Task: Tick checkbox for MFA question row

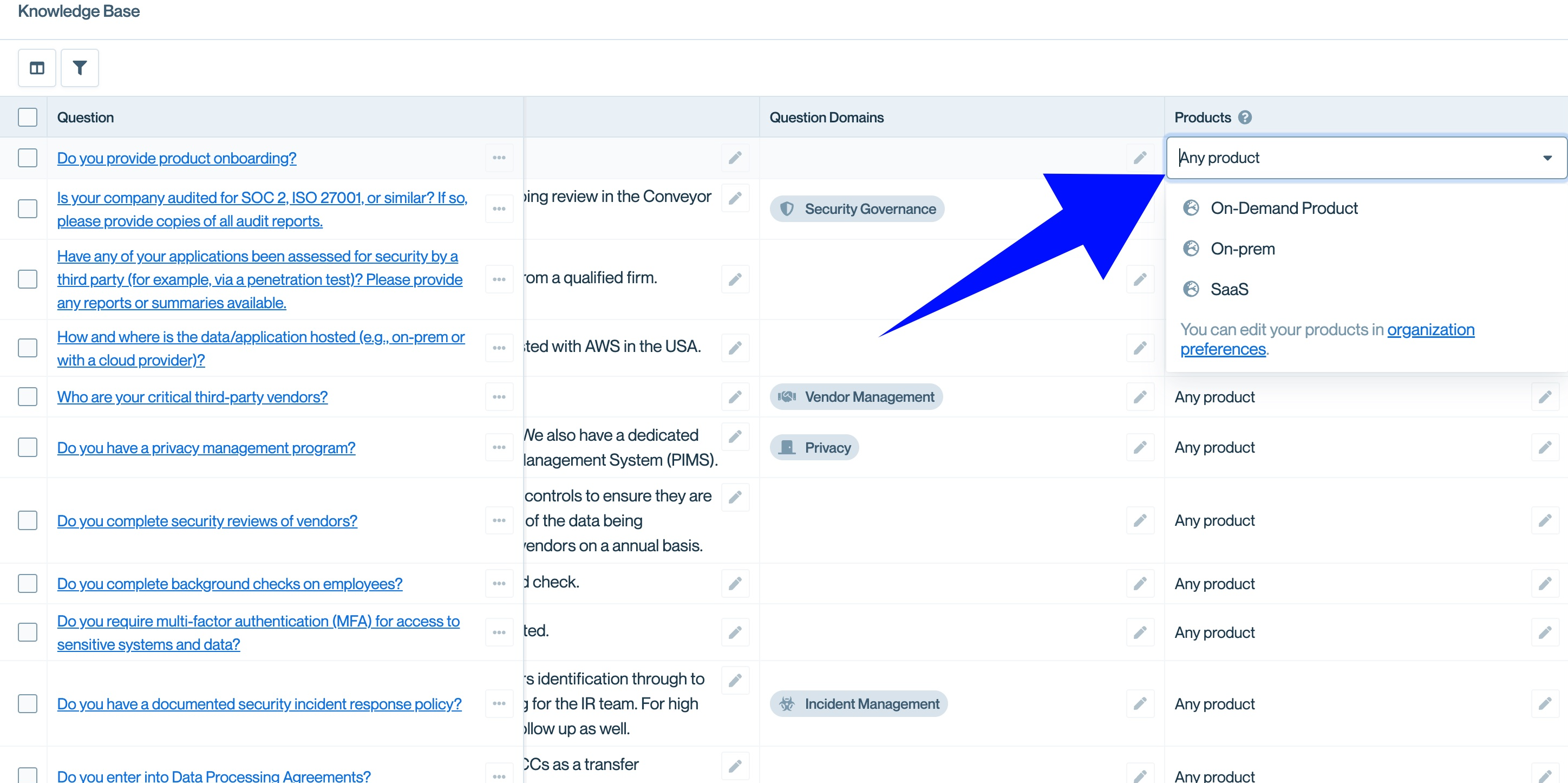Action: click(28, 632)
